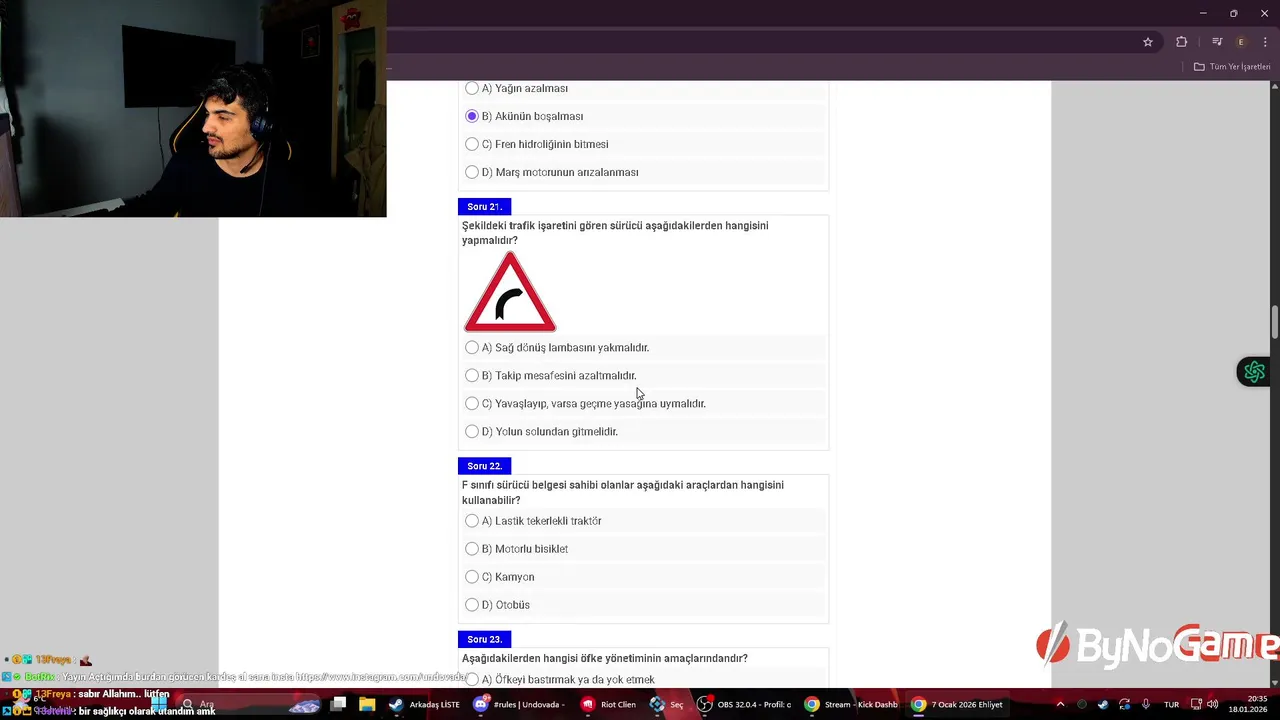Open OBS 32.0.4 taskbar window
This screenshot has height=720, width=1280.
(x=744, y=704)
